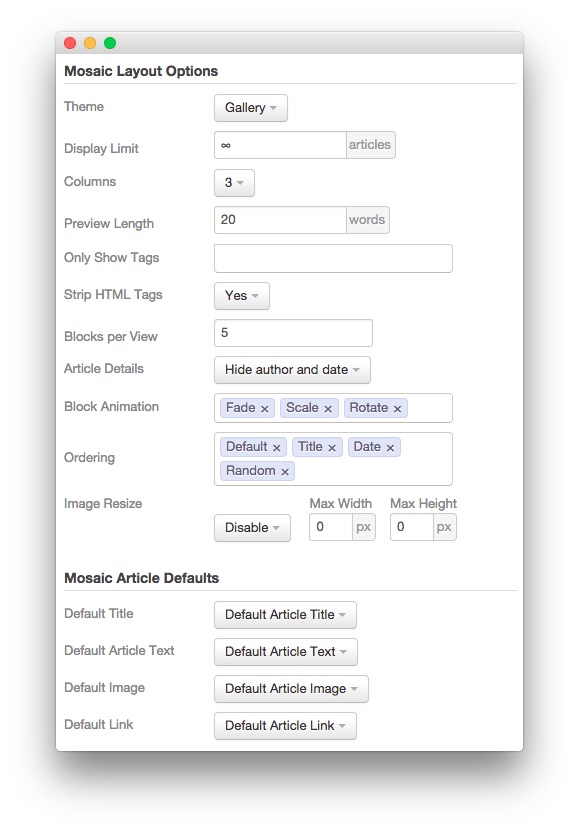Open the Theme Gallery dropdown
Viewport: 579px width, 831px height.
pos(251,108)
